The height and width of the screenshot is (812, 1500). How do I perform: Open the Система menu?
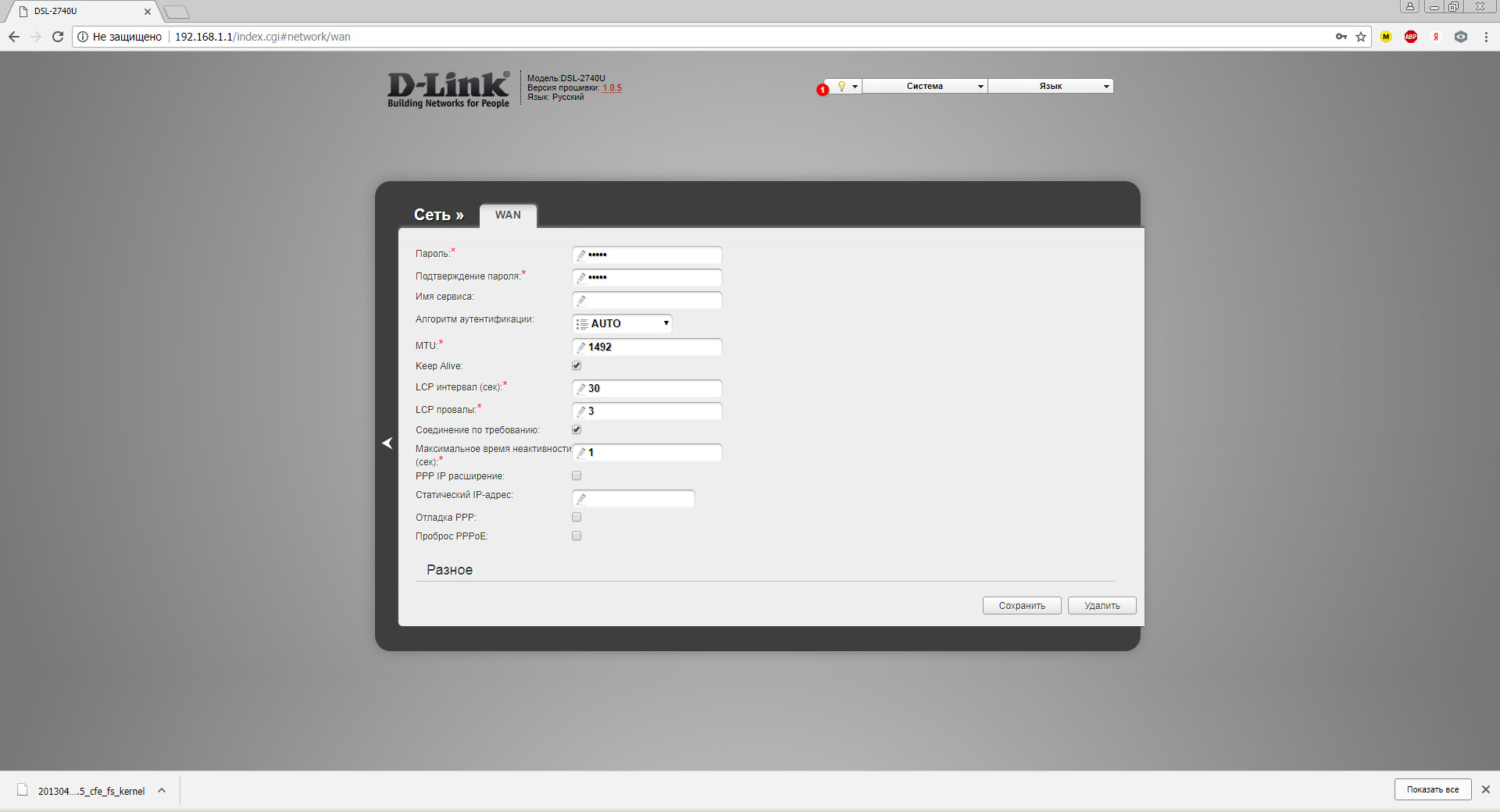coord(925,86)
